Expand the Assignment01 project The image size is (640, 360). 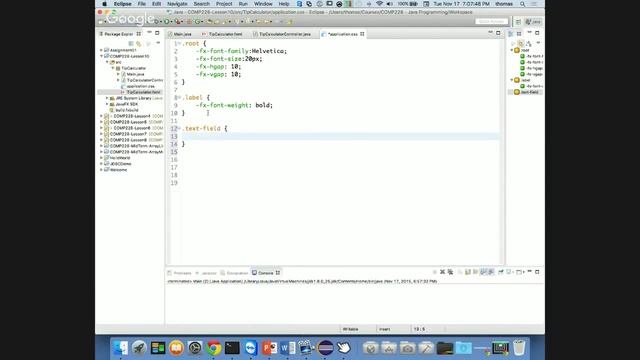[x=102, y=50]
